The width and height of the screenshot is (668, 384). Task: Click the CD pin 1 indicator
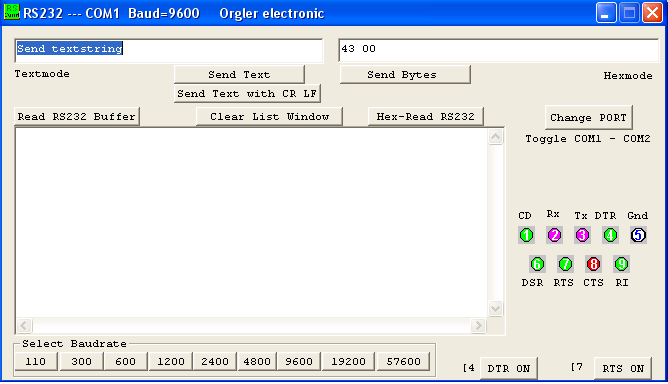(527, 235)
